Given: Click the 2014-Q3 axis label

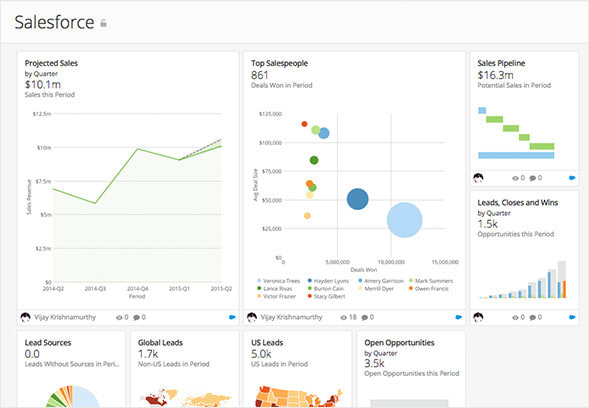Looking at the screenshot, I should 95,289.
